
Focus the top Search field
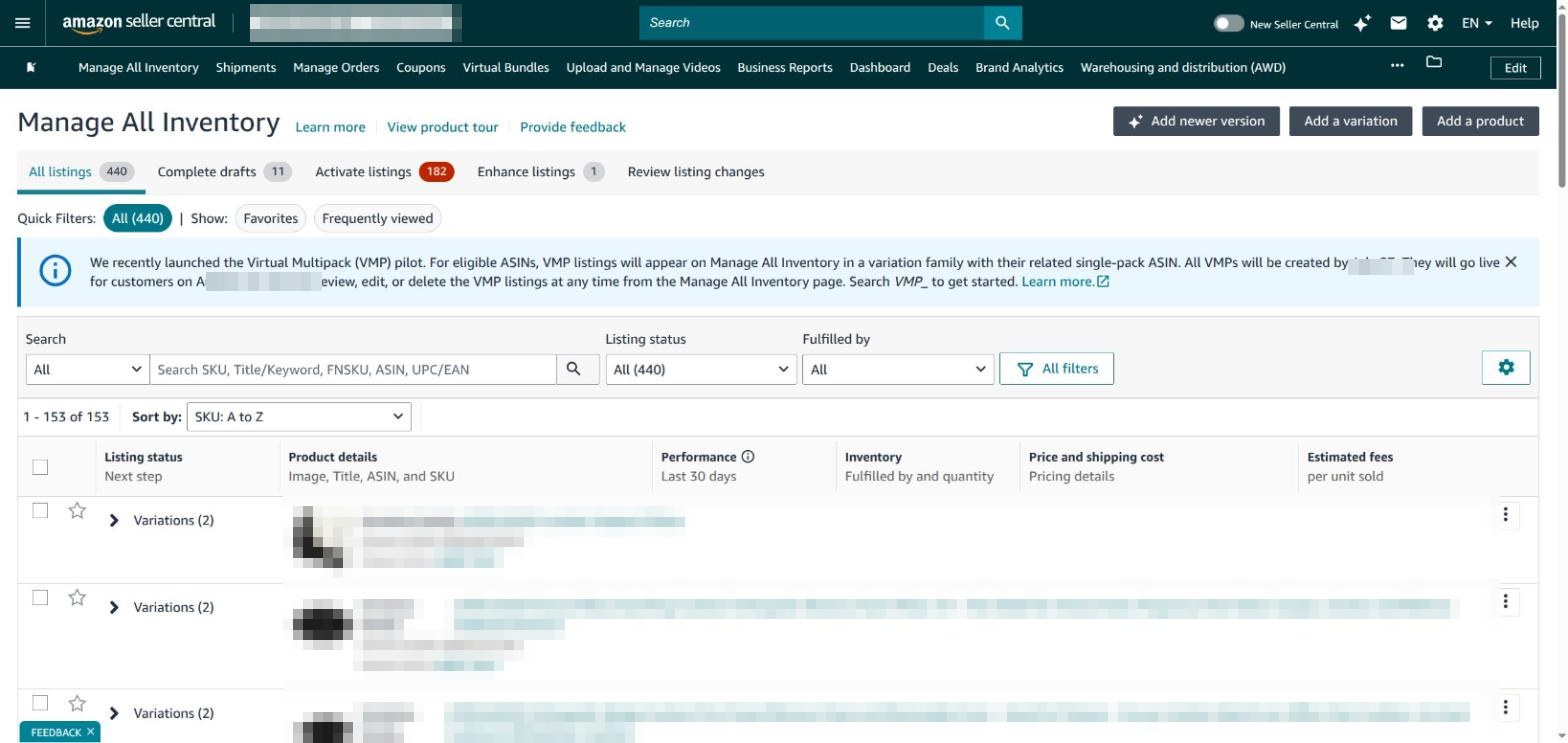(x=811, y=23)
